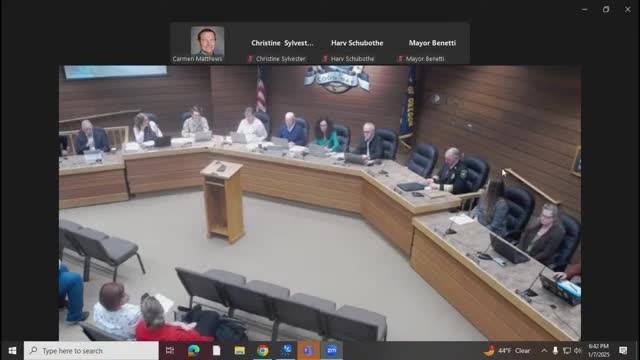640x360 pixels.
Task: Open Google Chrome from the taskbar
Action: (x=262, y=351)
